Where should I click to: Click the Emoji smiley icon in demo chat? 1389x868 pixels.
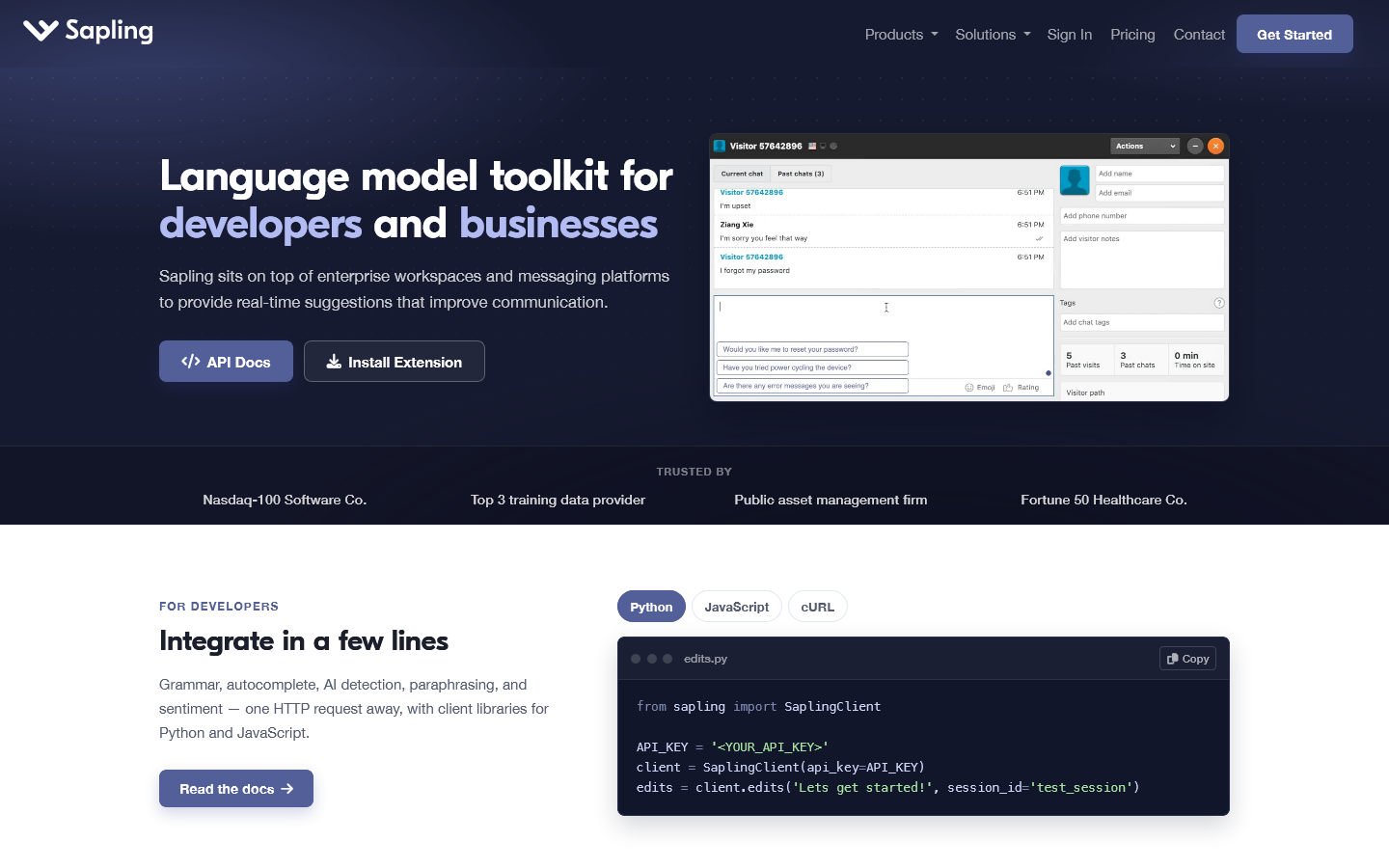(x=969, y=387)
